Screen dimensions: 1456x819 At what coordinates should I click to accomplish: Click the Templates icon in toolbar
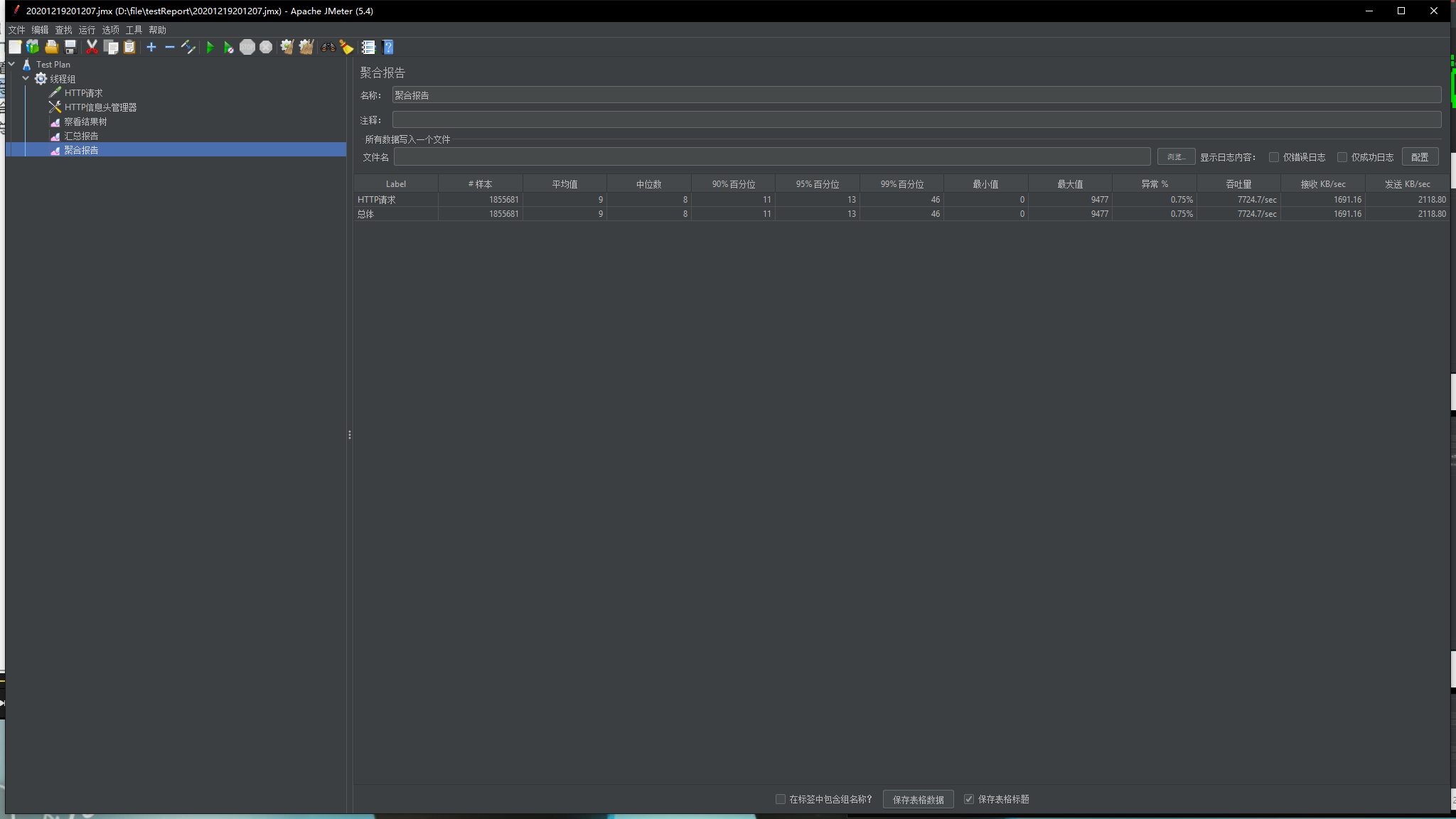33,48
